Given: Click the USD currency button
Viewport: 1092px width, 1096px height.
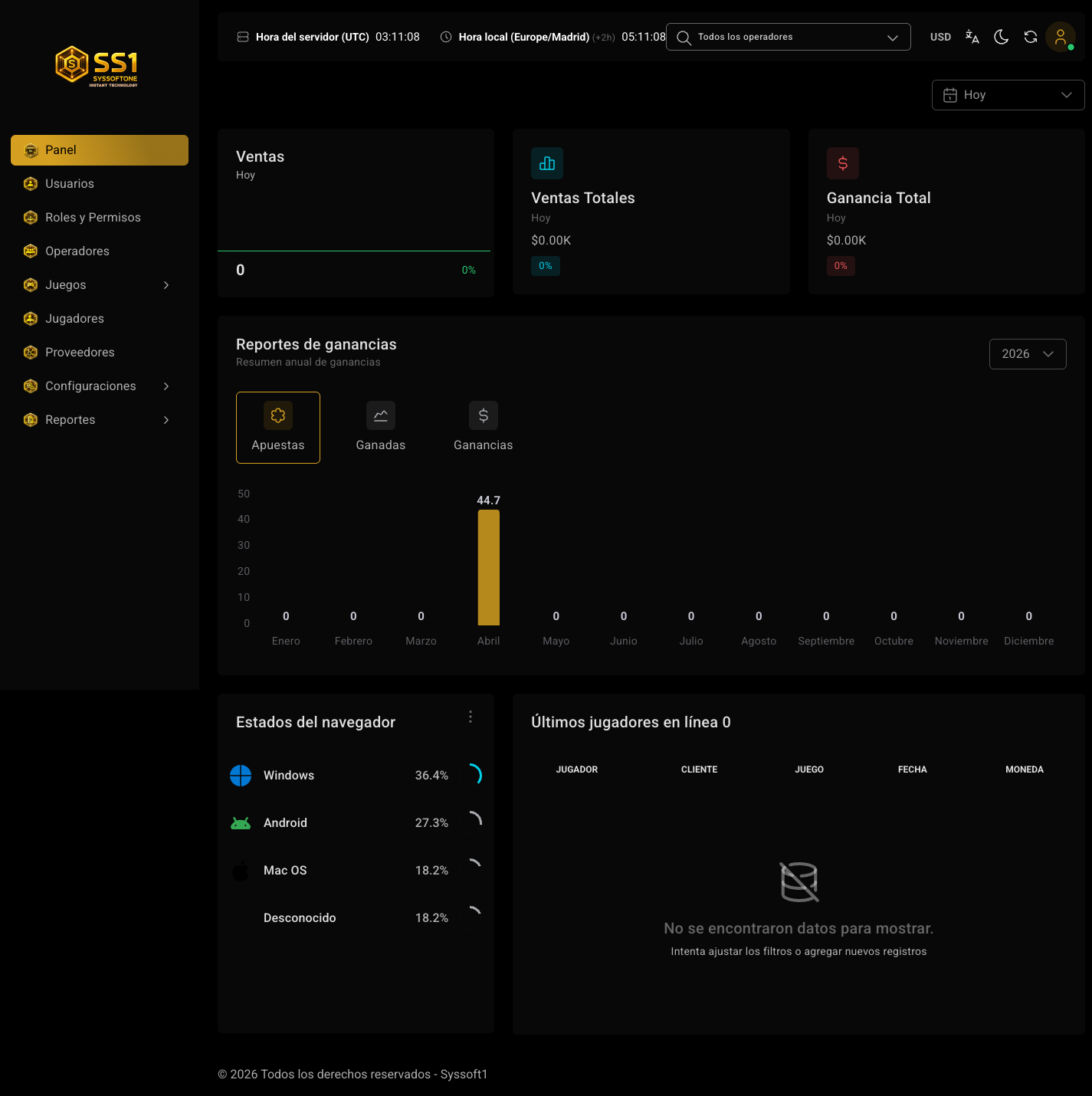Looking at the screenshot, I should (940, 37).
